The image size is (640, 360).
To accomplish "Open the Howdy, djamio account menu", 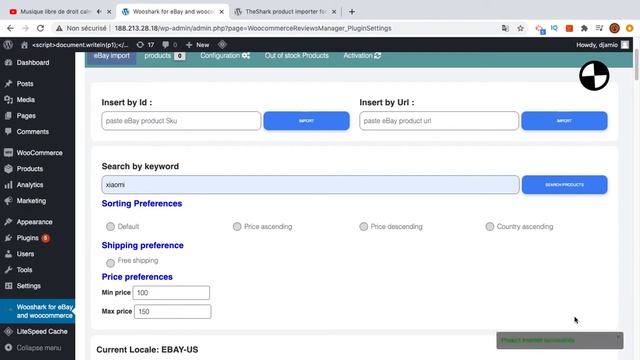I will [x=602, y=45].
